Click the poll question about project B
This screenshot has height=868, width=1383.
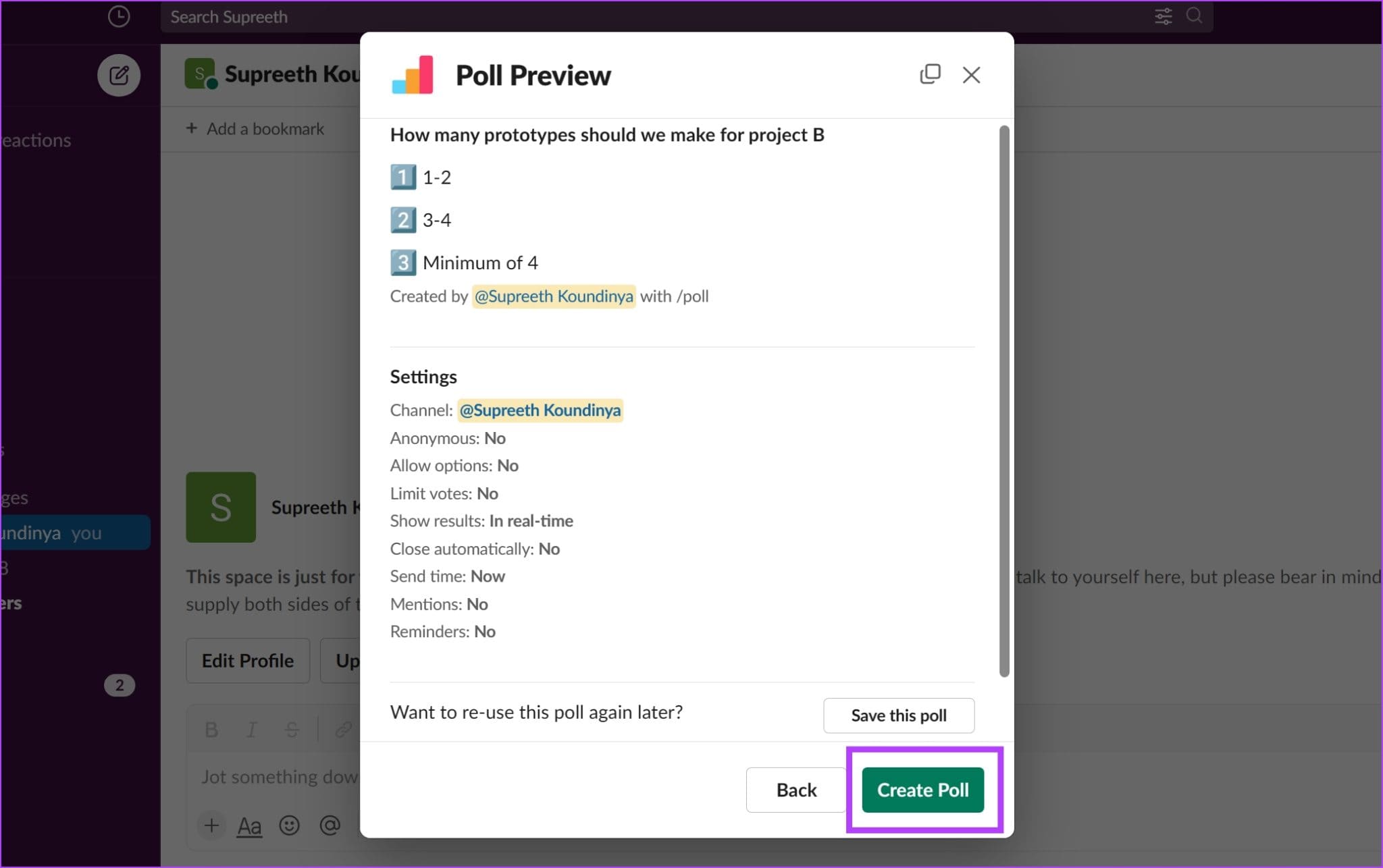[x=607, y=135]
